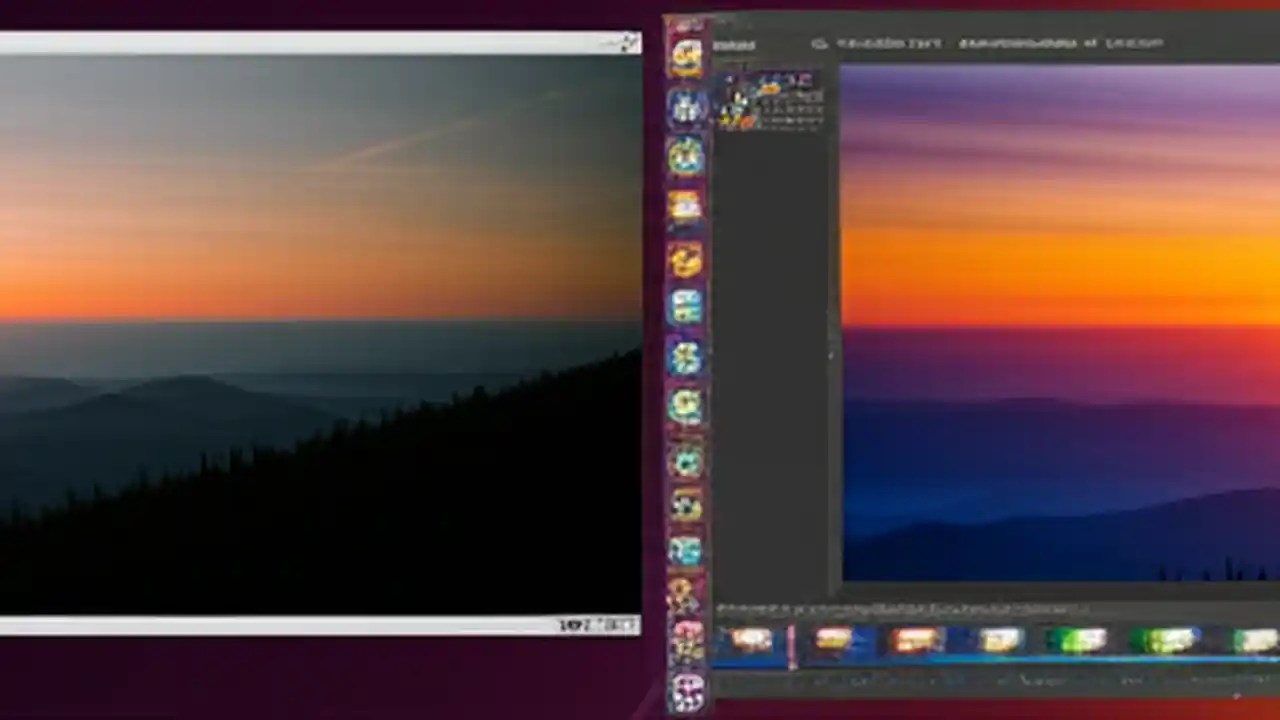The height and width of the screenshot is (720, 1280).
Task: Click the search icon in the editor toolbar
Action: pyautogui.click(x=820, y=43)
